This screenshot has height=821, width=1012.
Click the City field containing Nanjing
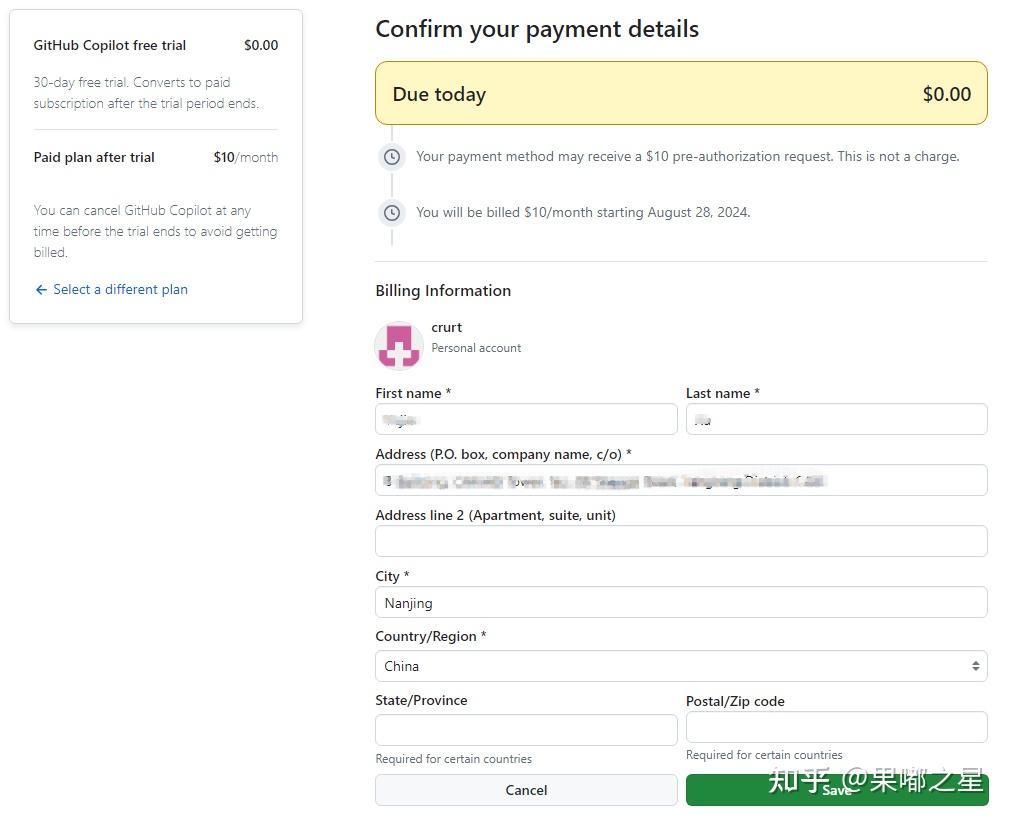(681, 603)
